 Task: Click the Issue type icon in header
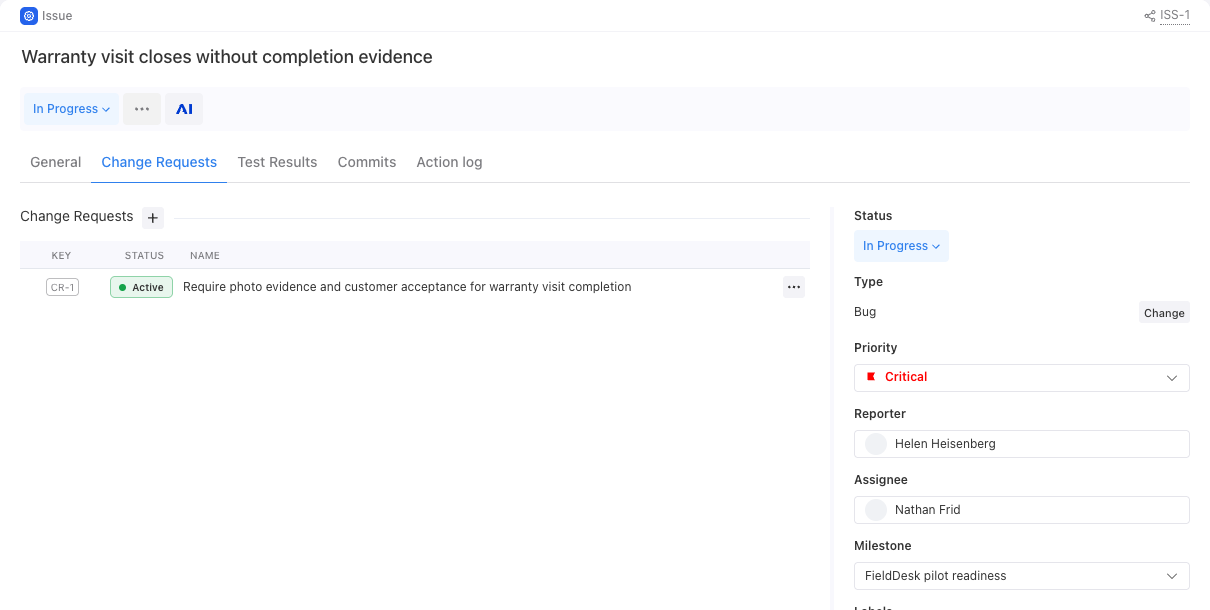[29, 16]
